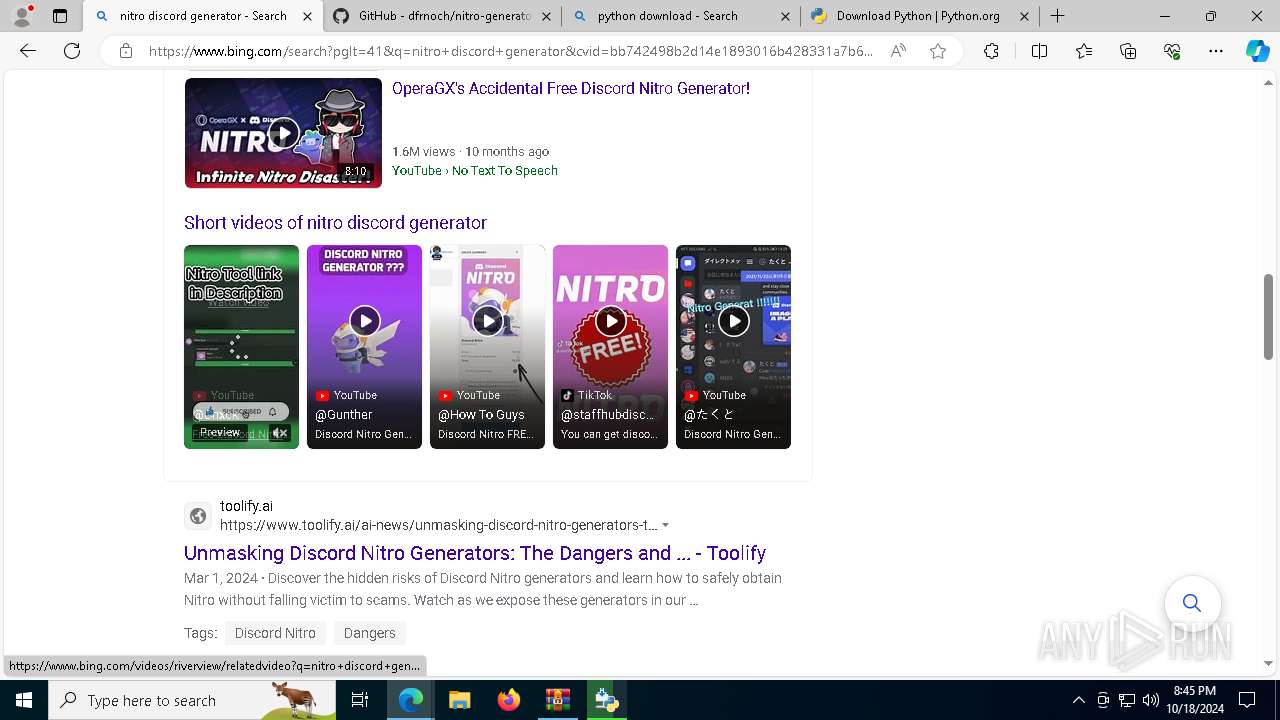Image resolution: width=1280 pixels, height=720 pixels.
Task: Play OperaGX Infinite Nitro video thumbnail
Action: [283, 133]
